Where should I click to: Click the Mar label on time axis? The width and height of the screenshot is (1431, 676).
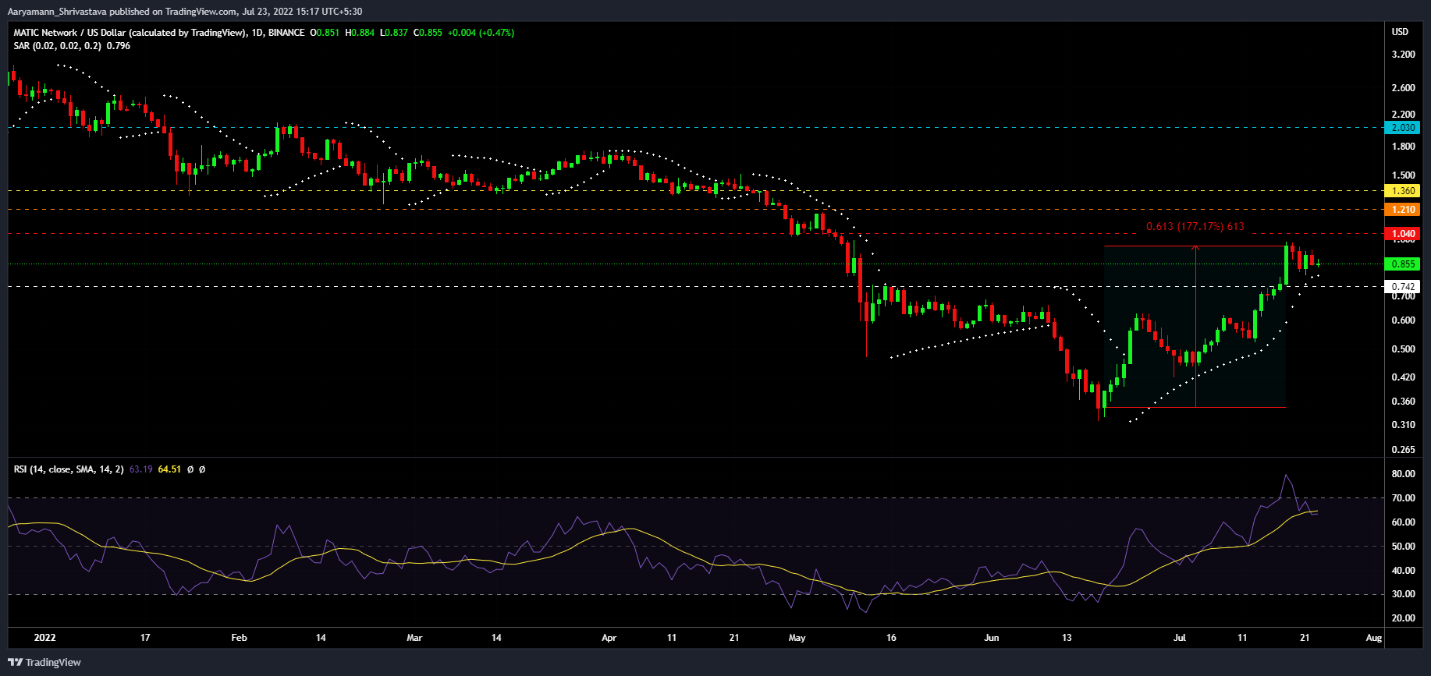click(415, 636)
